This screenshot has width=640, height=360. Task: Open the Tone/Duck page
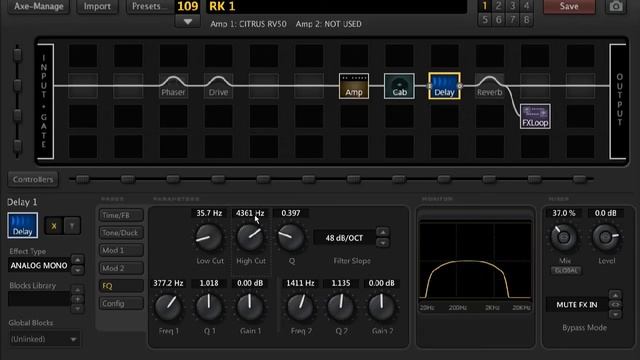(121, 233)
